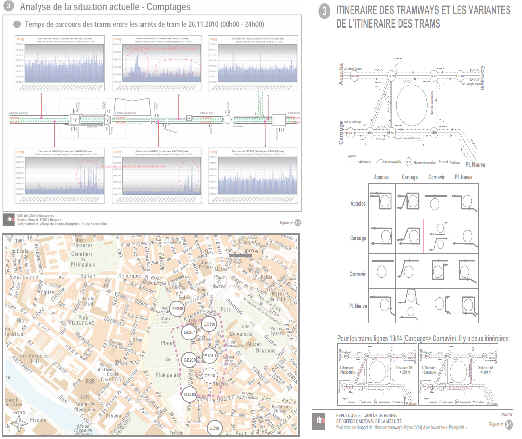Open the bottom-right tram travel time chart
The image size is (522, 439).
coord(253,176)
